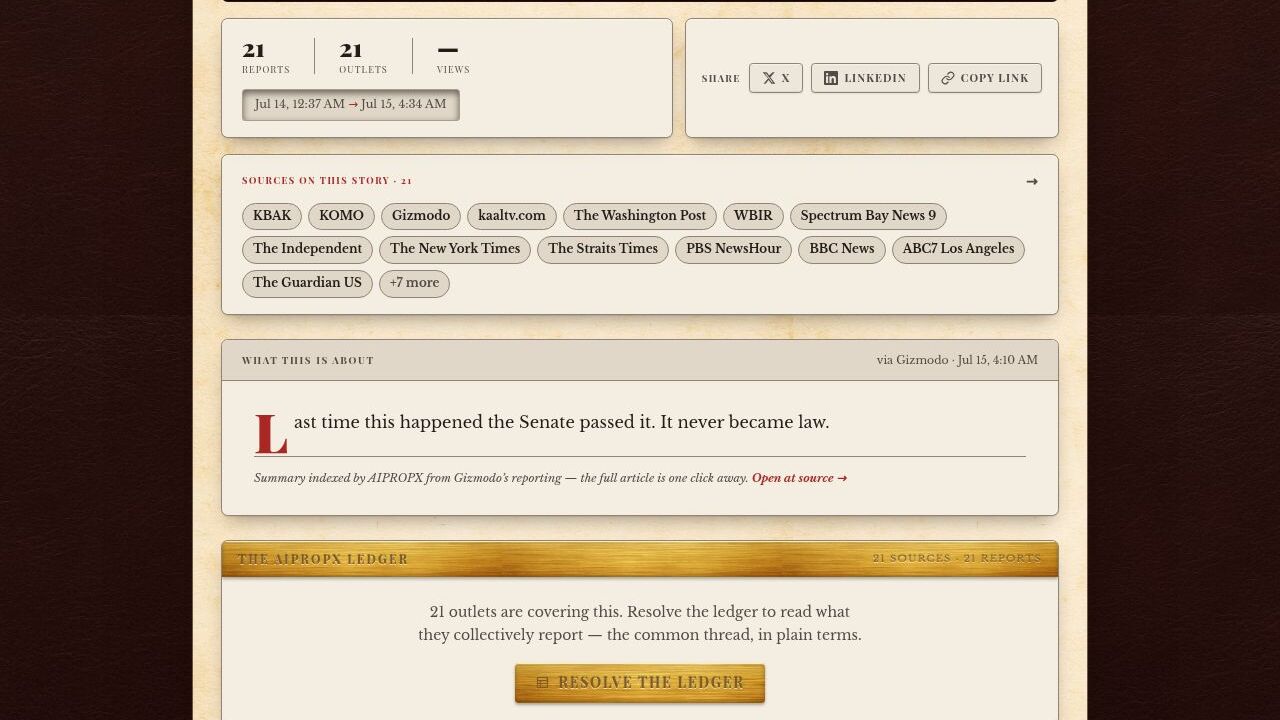Click the date range Jul 14 to Jul 15
The width and height of the screenshot is (1280, 720).
point(351,105)
